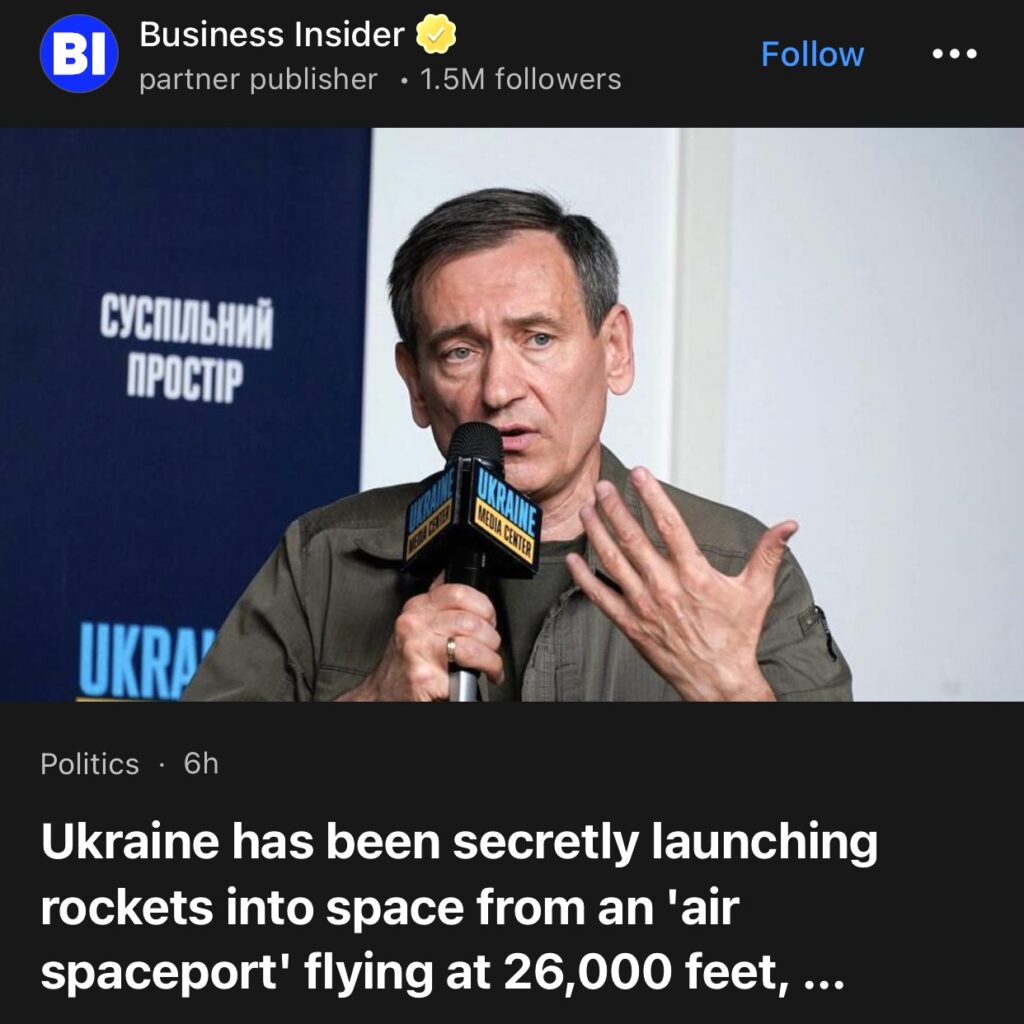
Task: Open the Ukraine rockets article headline
Action: pyautogui.click(x=458, y=907)
